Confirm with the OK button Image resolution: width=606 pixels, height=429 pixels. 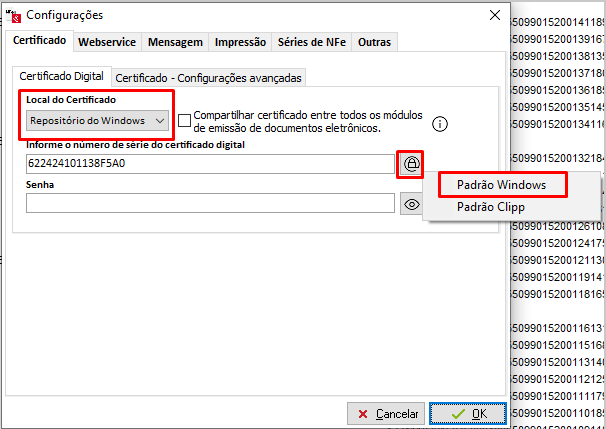467,413
